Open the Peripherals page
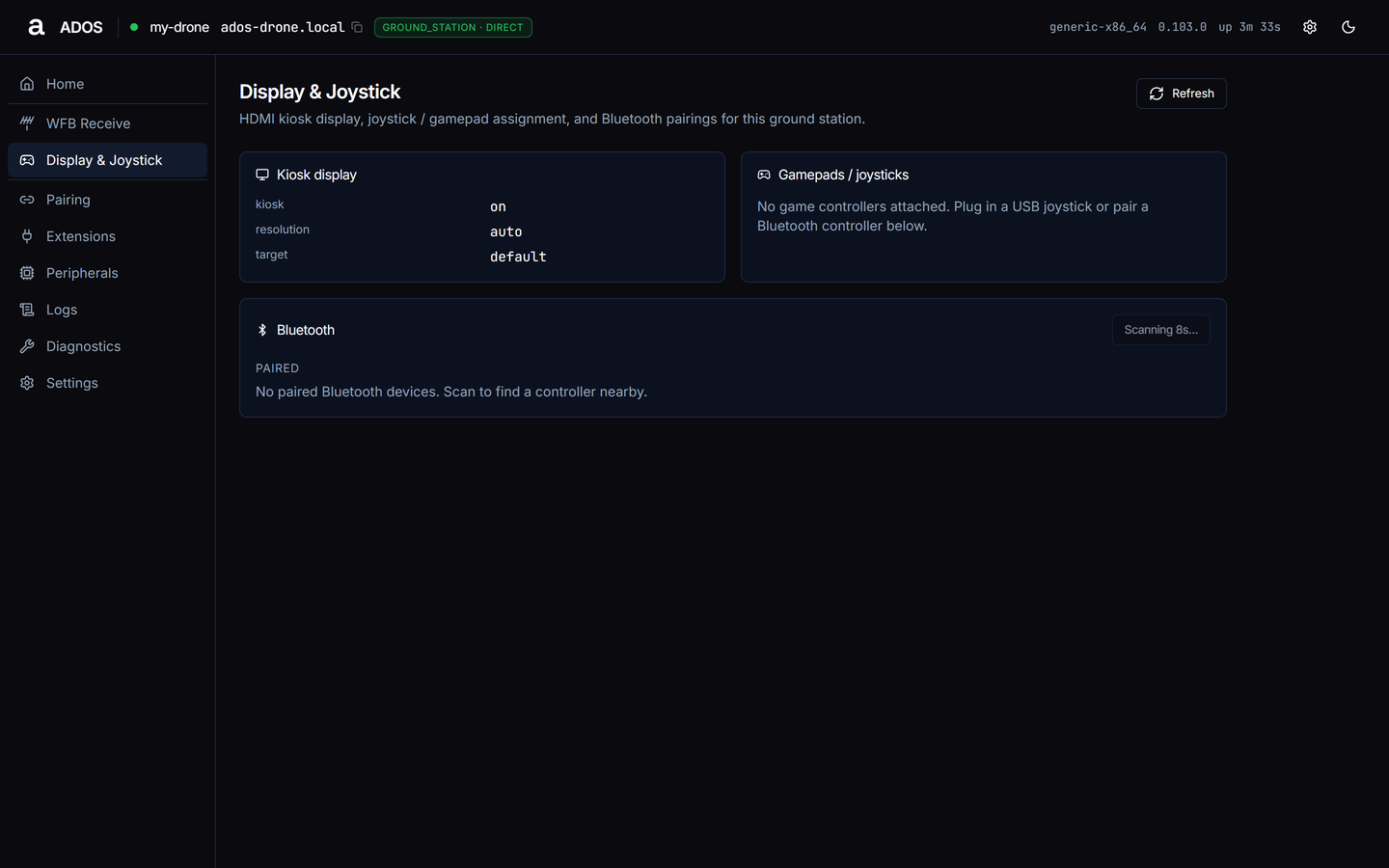Image resolution: width=1389 pixels, height=868 pixels. (107, 273)
